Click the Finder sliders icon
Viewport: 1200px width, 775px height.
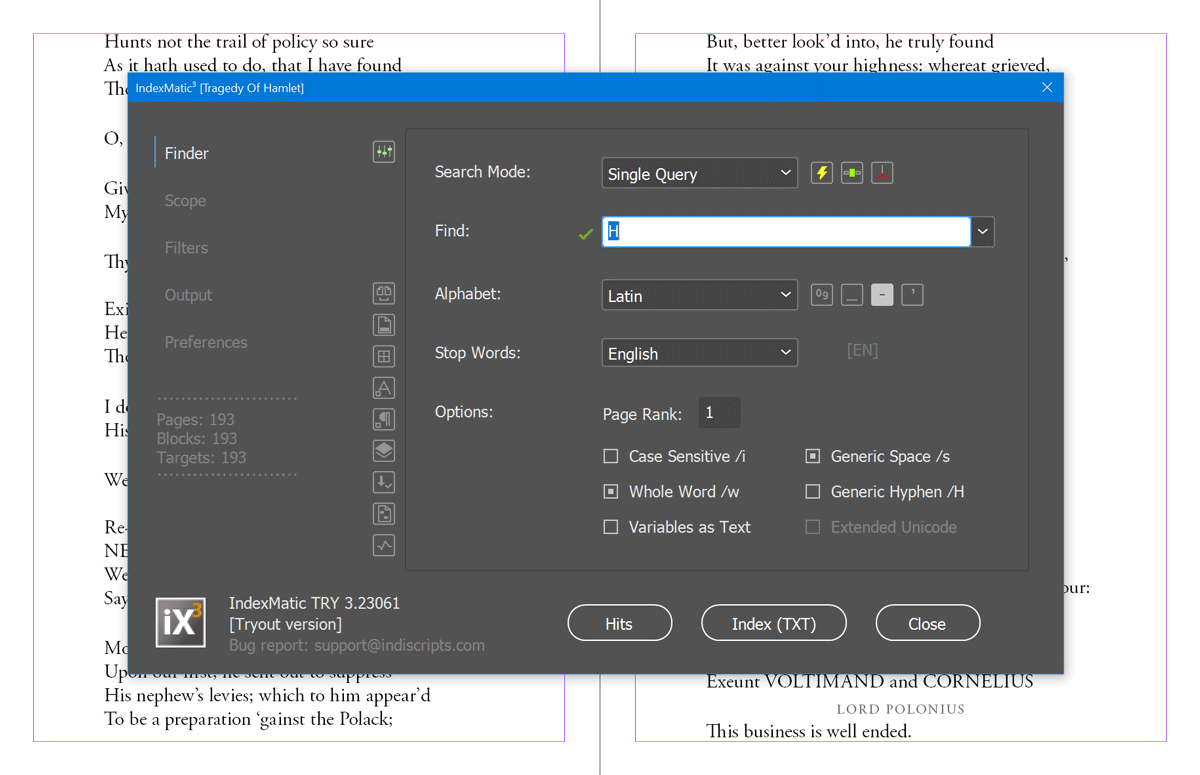click(x=384, y=152)
